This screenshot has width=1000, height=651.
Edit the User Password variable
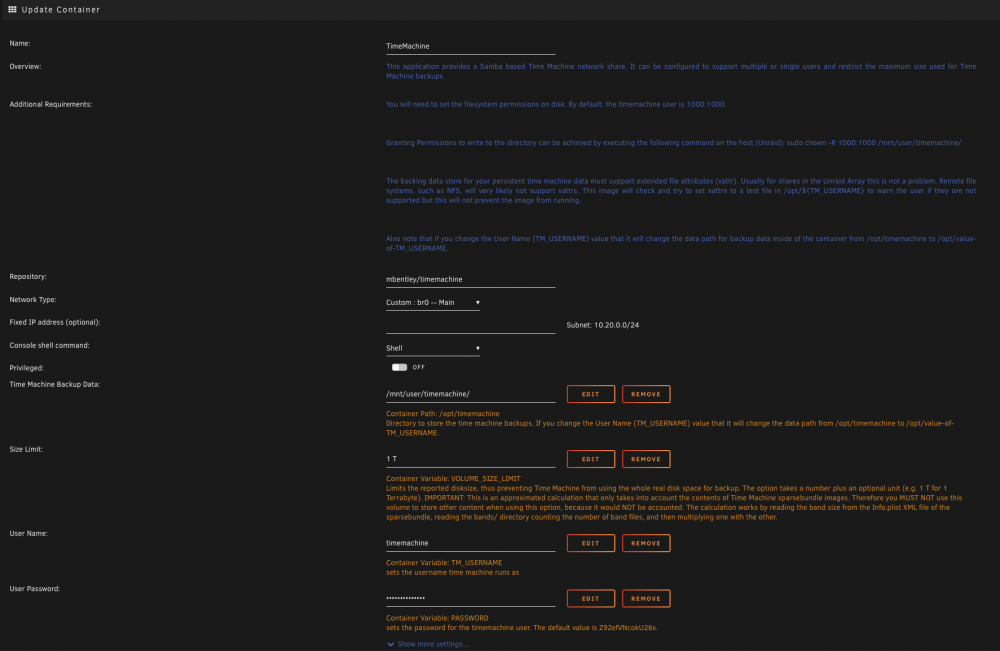pyautogui.click(x=591, y=599)
